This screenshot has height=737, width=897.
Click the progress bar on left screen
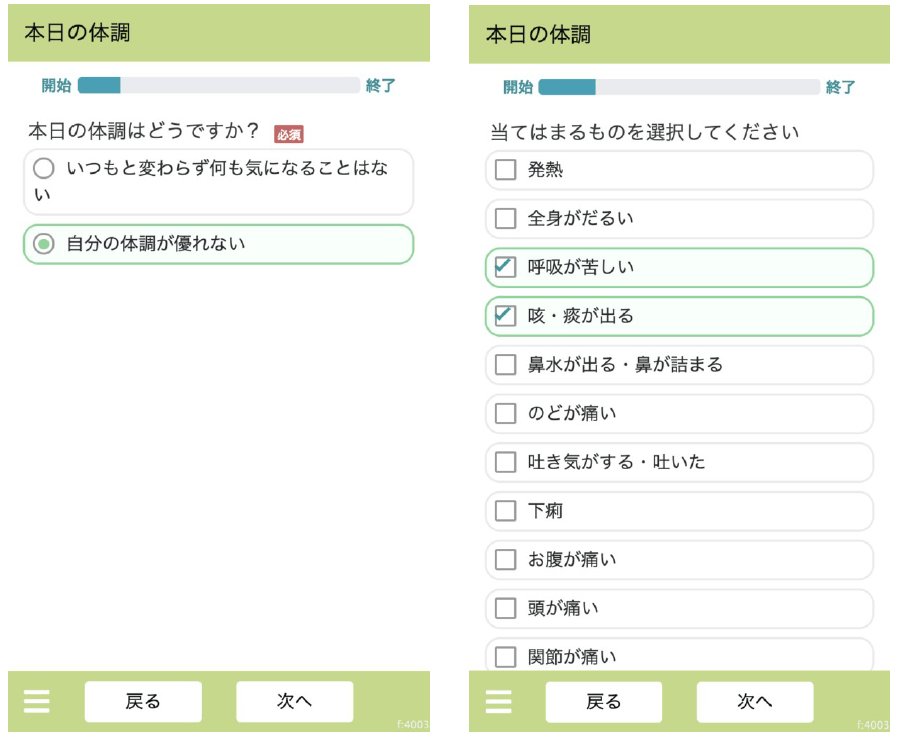pyautogui.click(x=218, y=86)
